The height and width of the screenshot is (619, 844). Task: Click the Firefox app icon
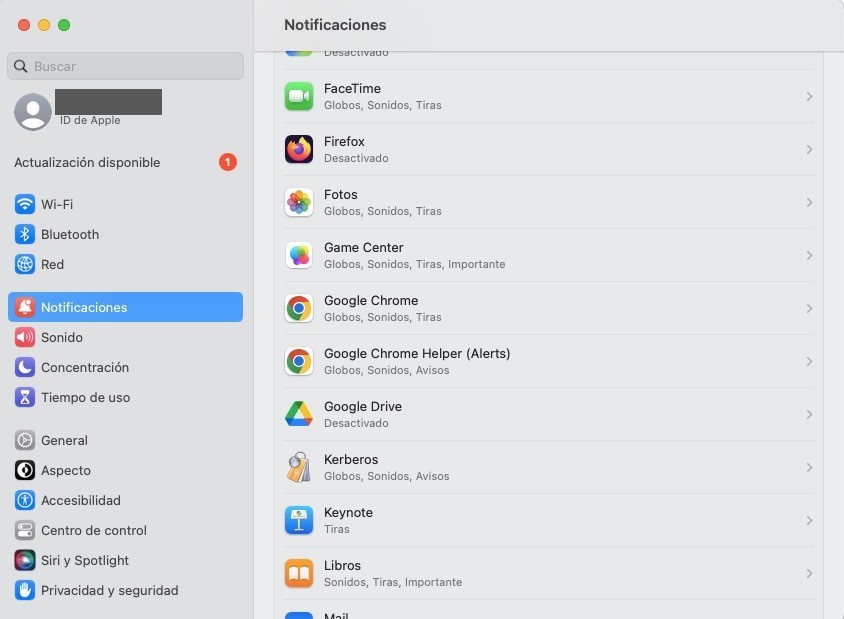(299, 149)
